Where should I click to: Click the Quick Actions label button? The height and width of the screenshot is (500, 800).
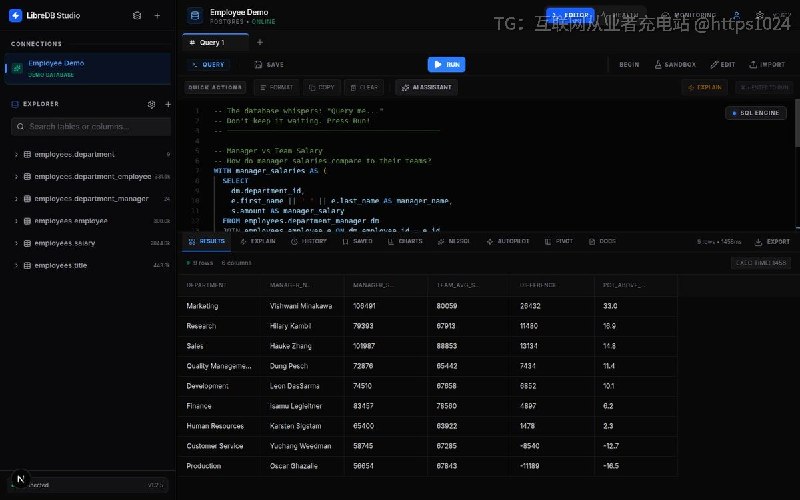[215, 87]
